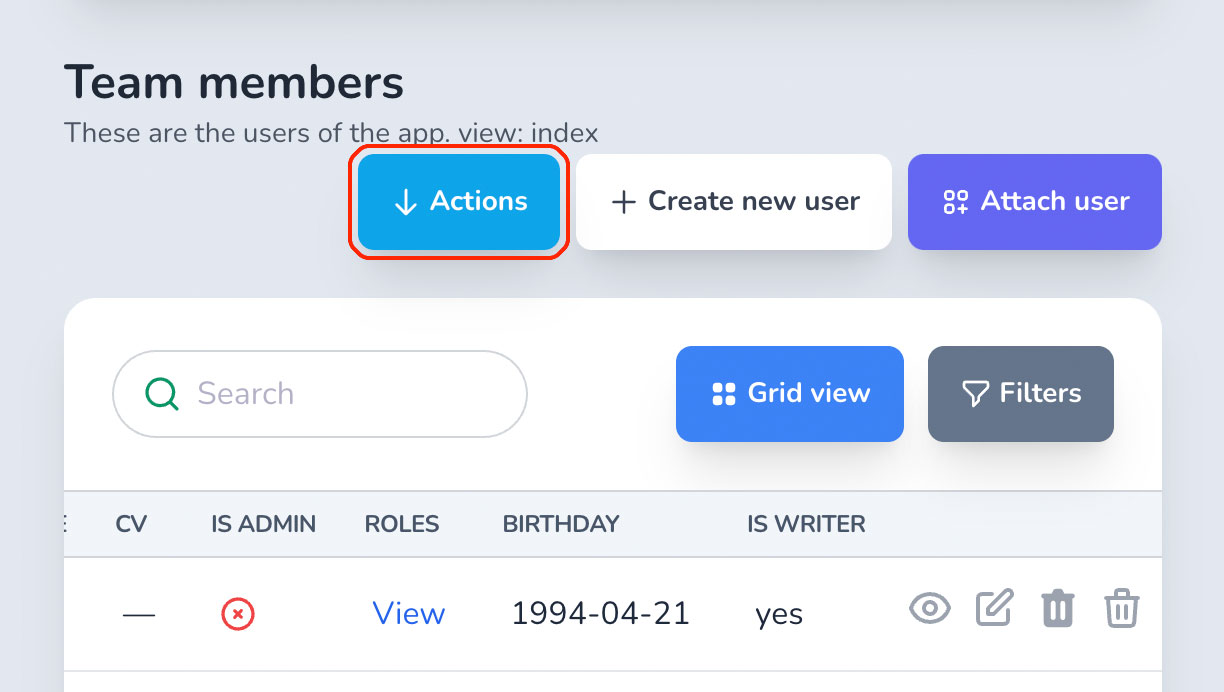The width and height of the screenshot is (1224, 692).
Task: Switch to Grid view
Action: pos(790,394)
